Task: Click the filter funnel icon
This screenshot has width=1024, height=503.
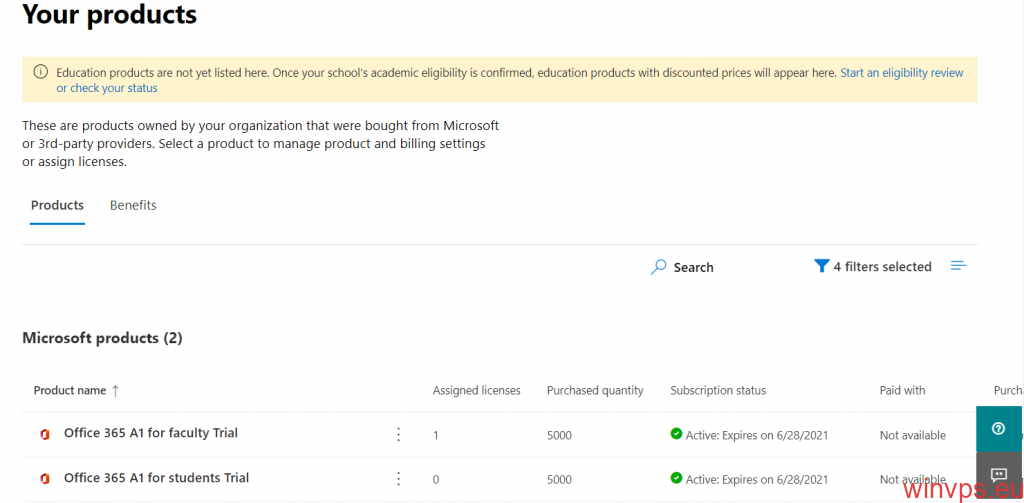Action: point(821,266)
